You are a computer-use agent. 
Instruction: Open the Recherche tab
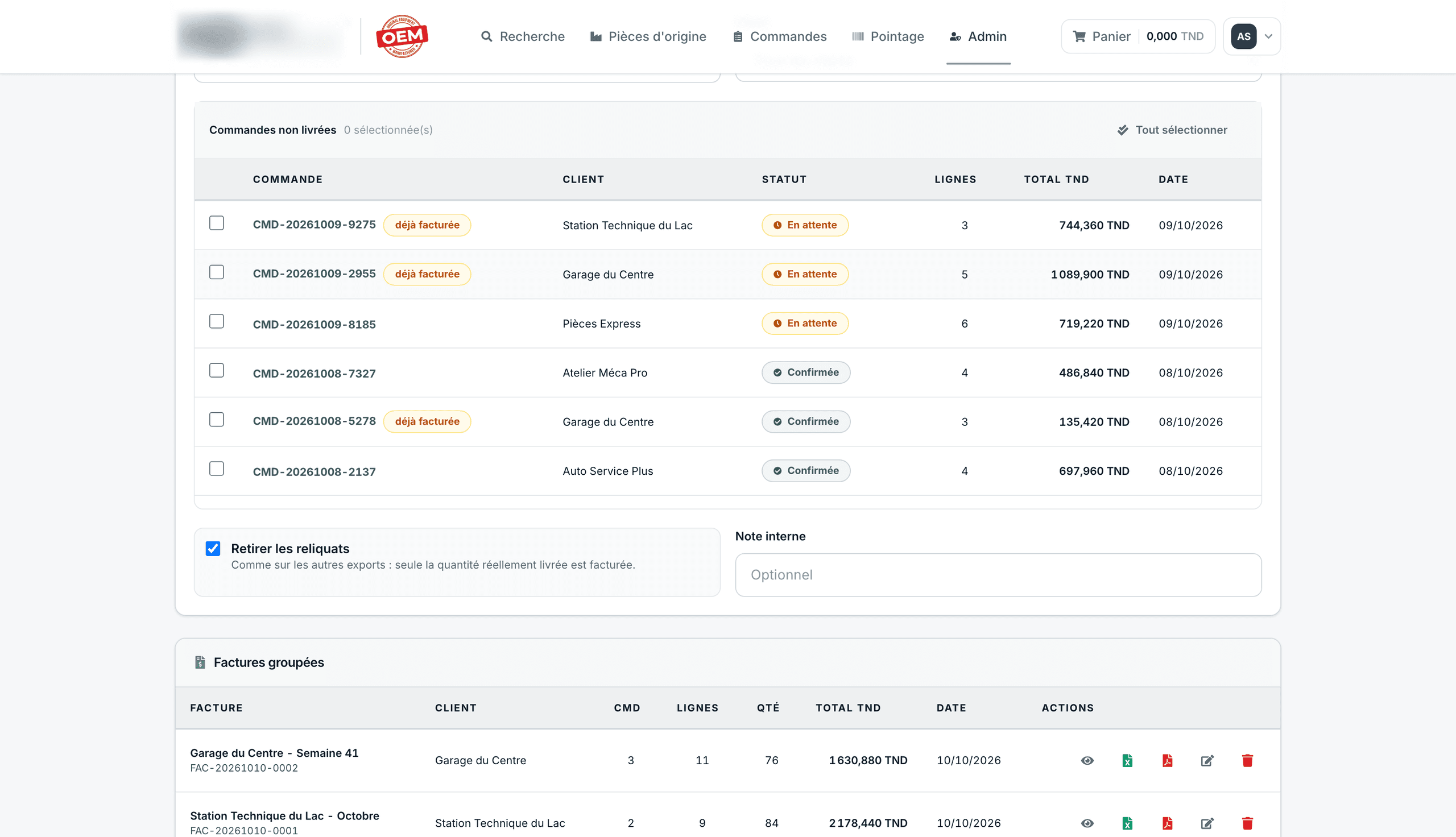(x=523, y=36)
